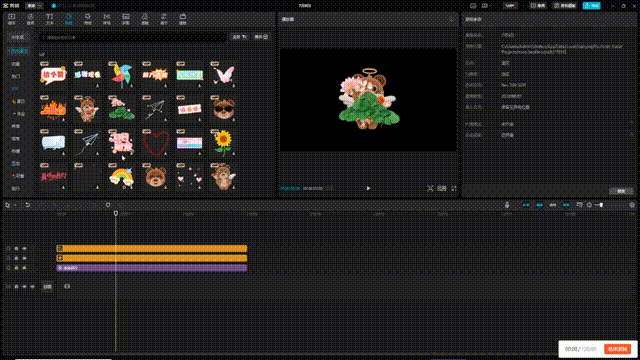The image size is (640, 360).
Task: Select the VIP sticker category in the sidebar
Action: coord(15,89)
